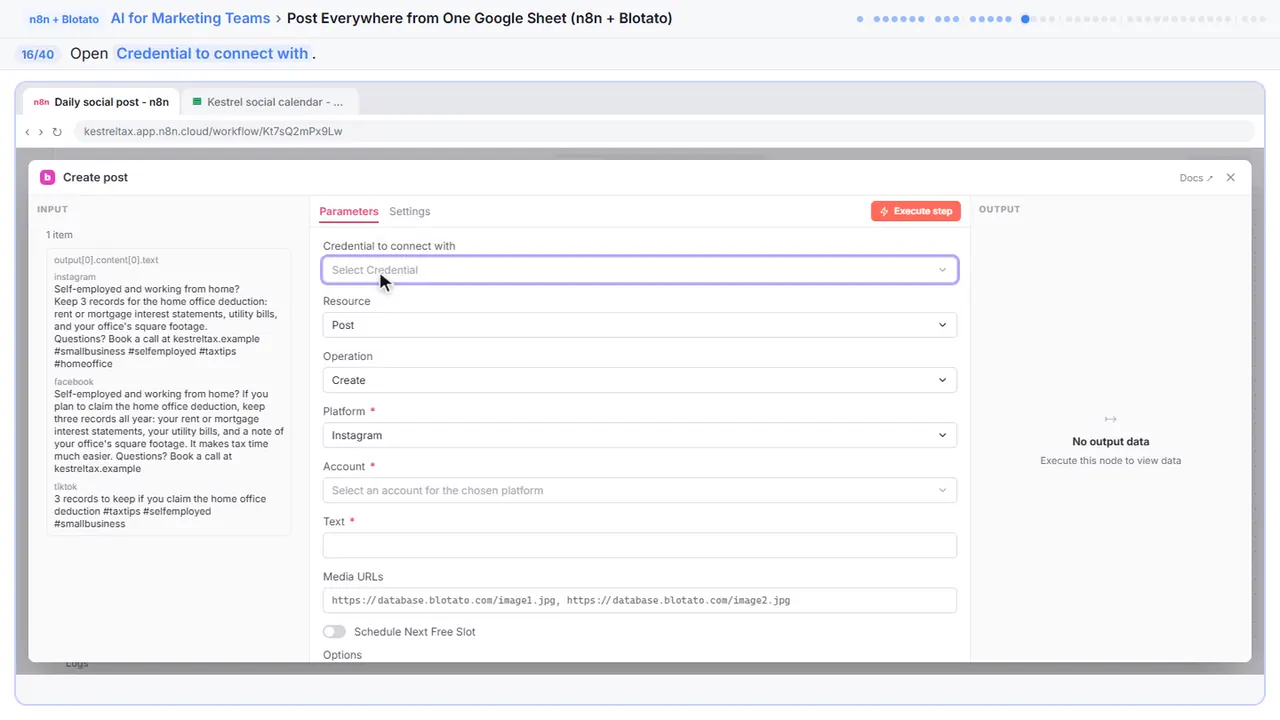Close the Create post panel

point(1231,177)
